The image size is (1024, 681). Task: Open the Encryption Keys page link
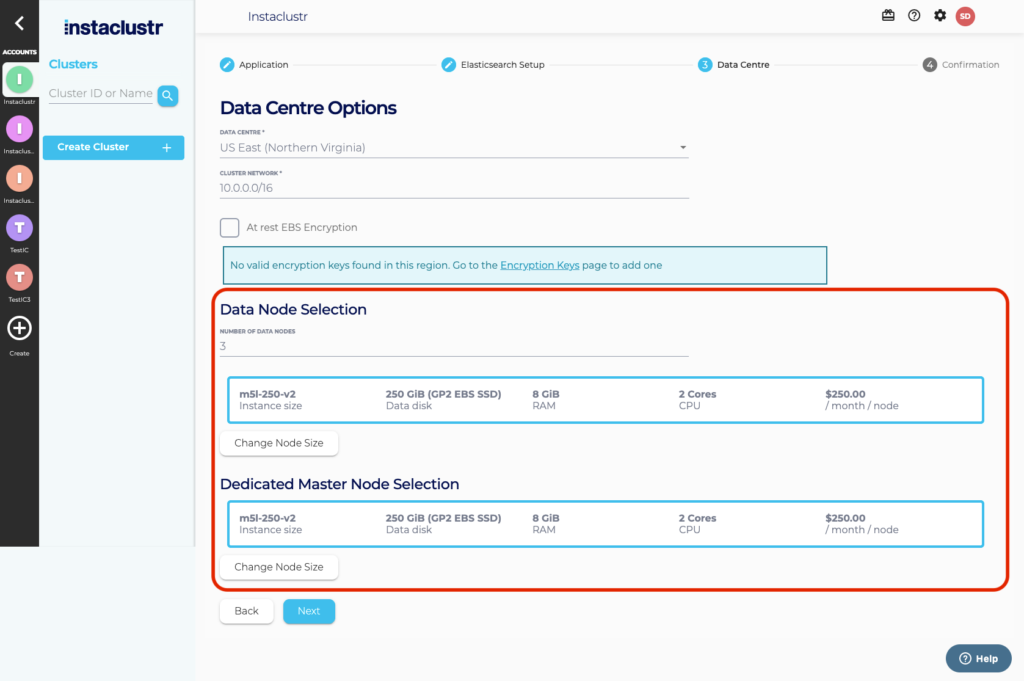click(x=540, y=265)
